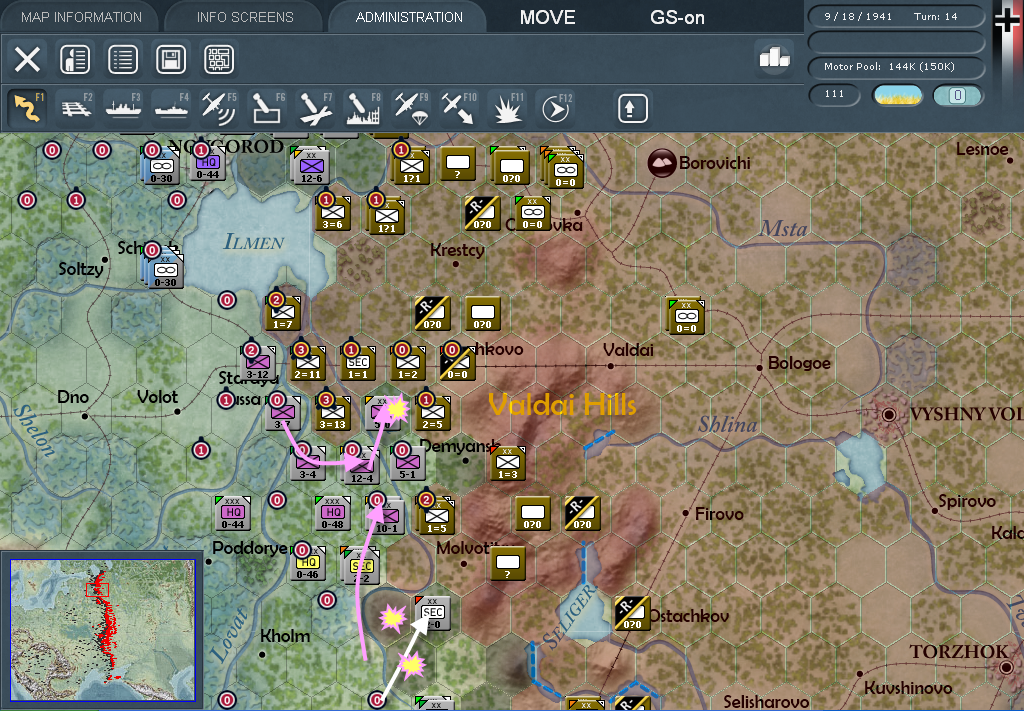Click the Ostachkov town label
1024x711 pixels.
tap(688, 616)
